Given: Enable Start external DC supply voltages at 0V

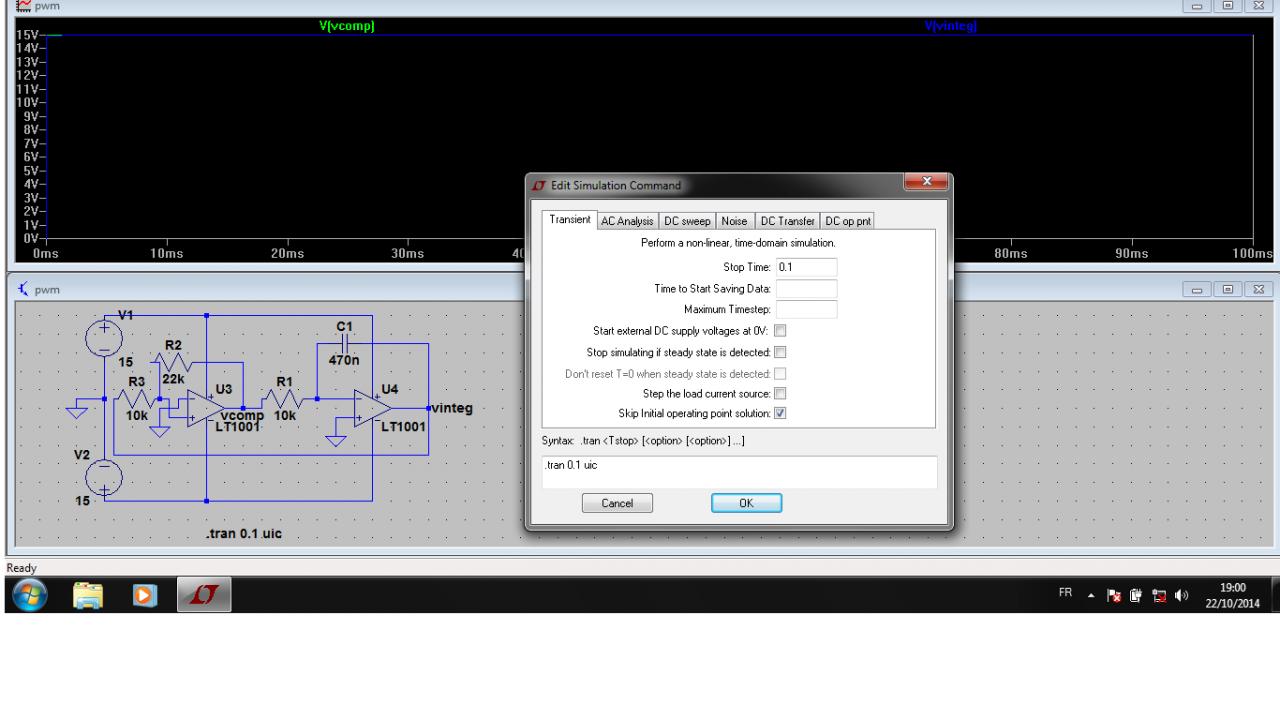Looking at the screenshot, I should (781, 330).
